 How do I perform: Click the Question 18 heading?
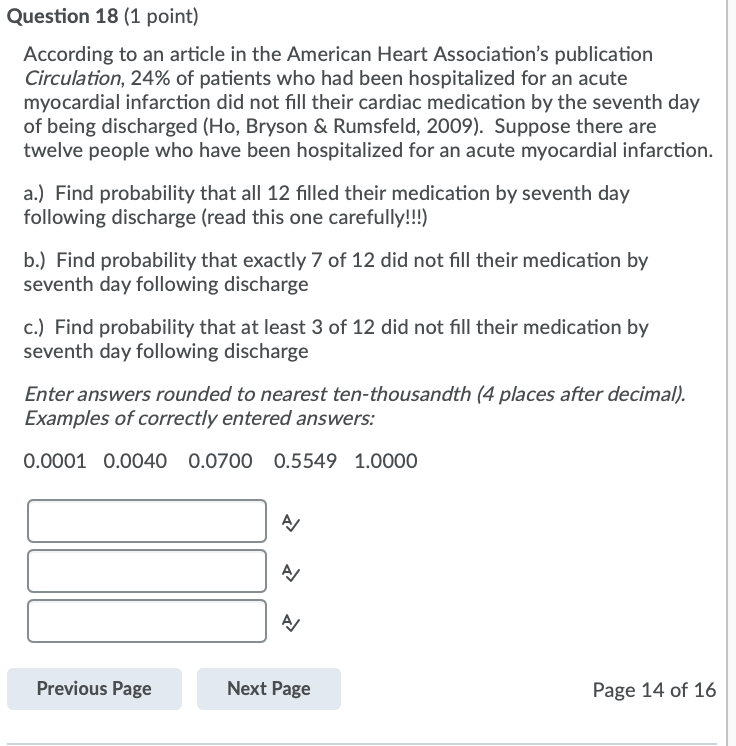(x=103, y=16)
